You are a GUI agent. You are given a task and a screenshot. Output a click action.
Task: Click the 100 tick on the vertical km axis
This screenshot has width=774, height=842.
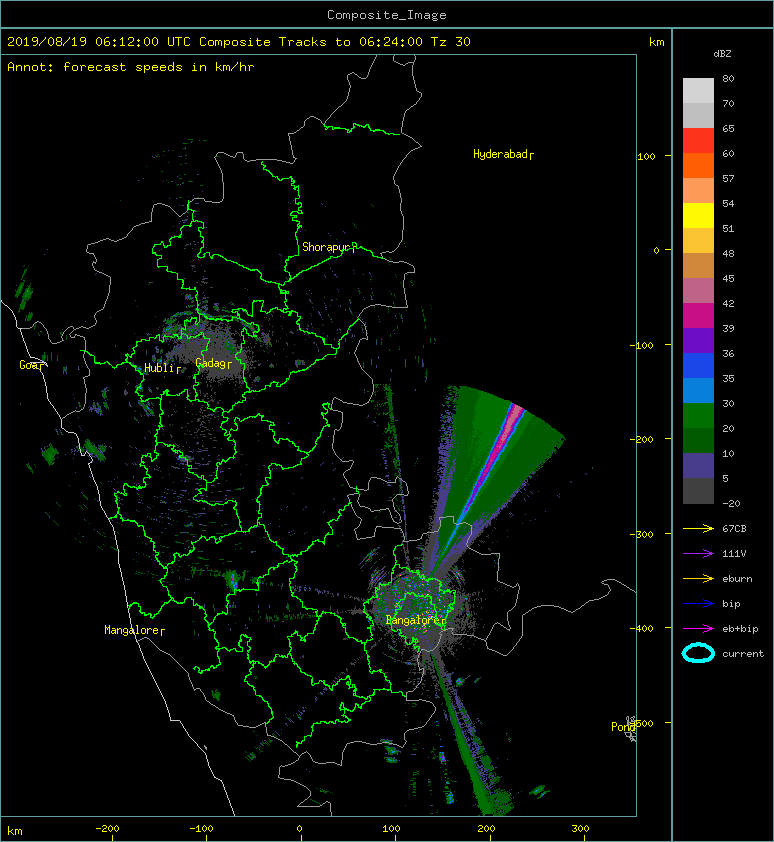tap(646, 156)
